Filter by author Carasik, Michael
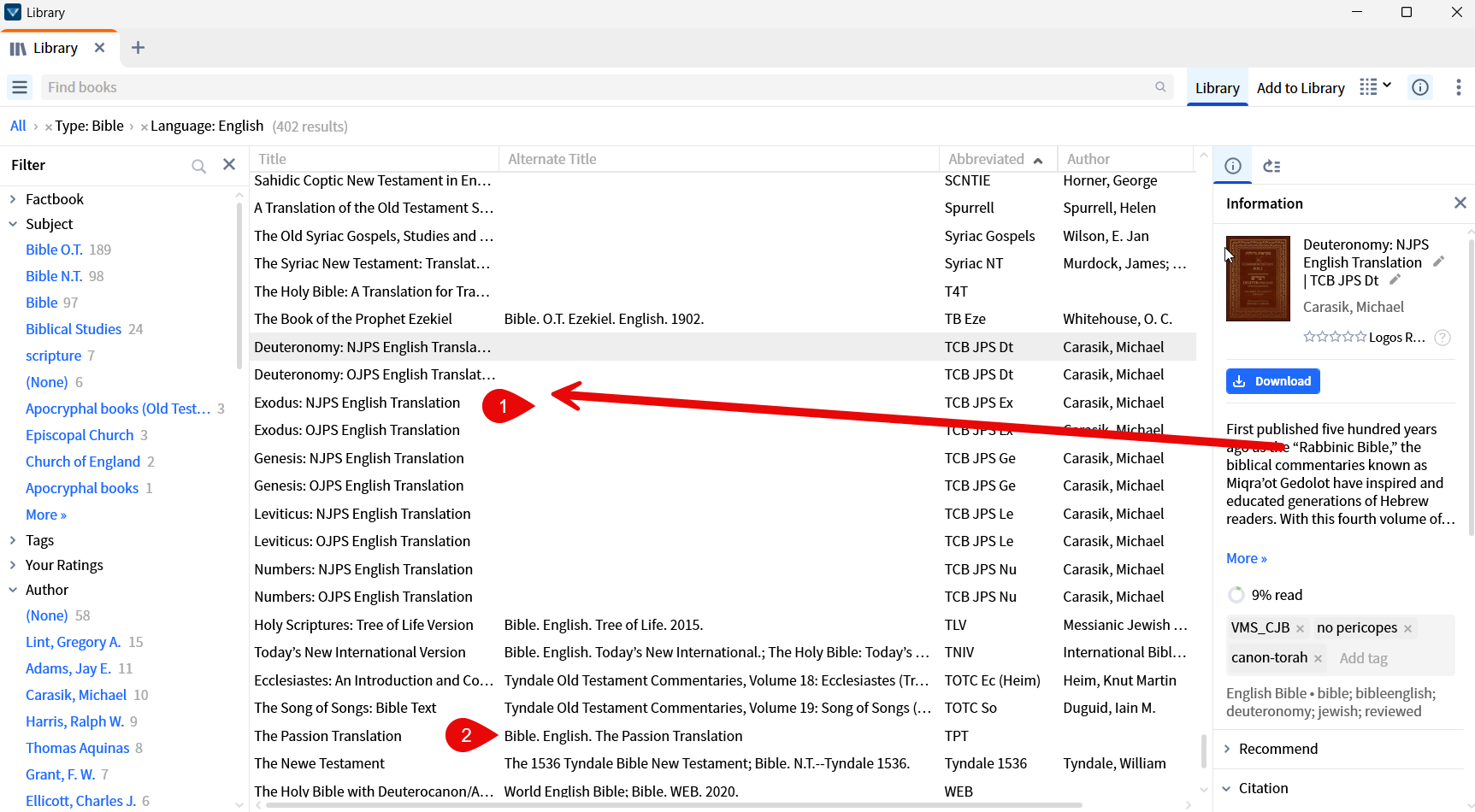The image size is (1475, 812). click(x=76, y=695)
